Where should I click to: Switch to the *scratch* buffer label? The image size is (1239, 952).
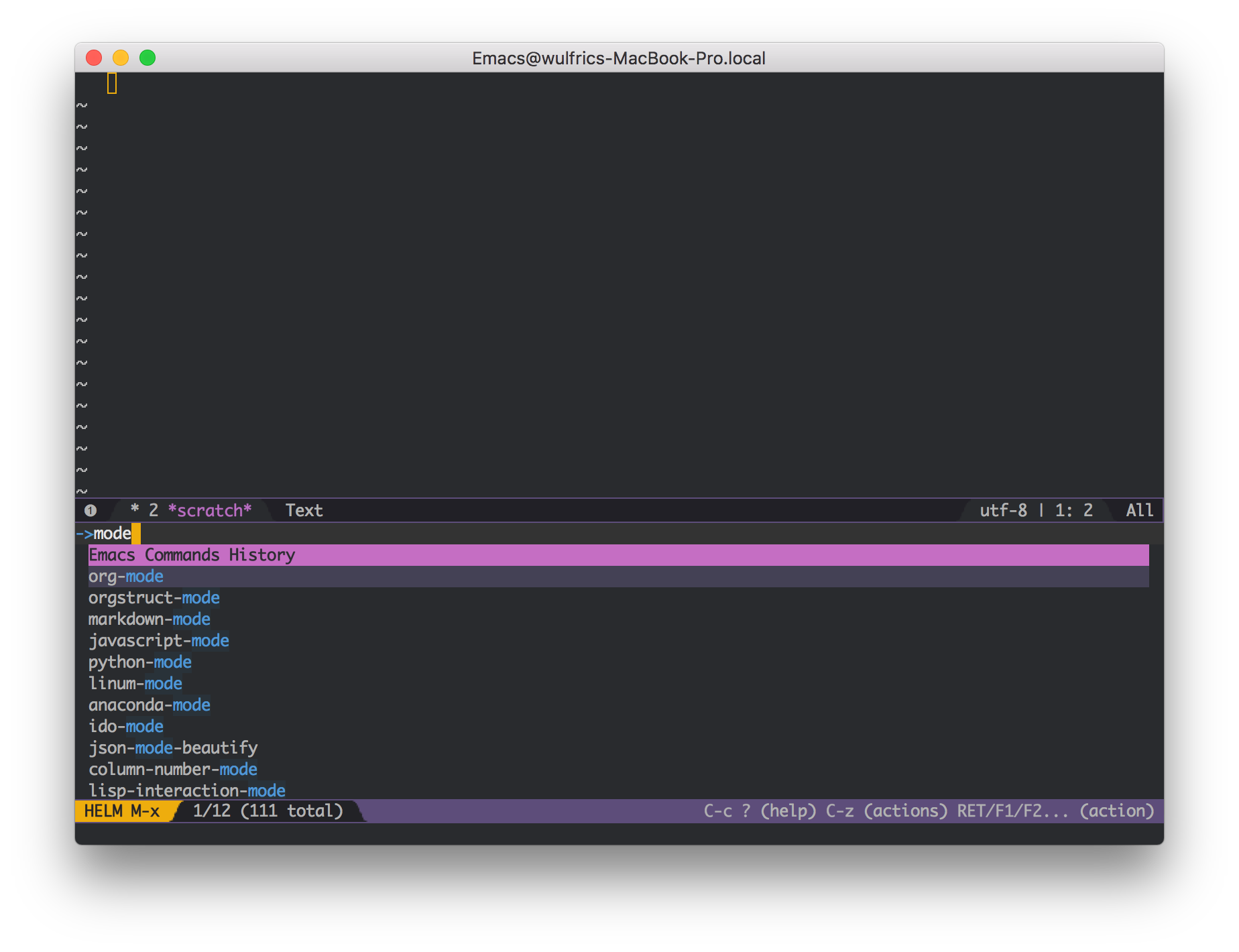click(x=211, y=510)
